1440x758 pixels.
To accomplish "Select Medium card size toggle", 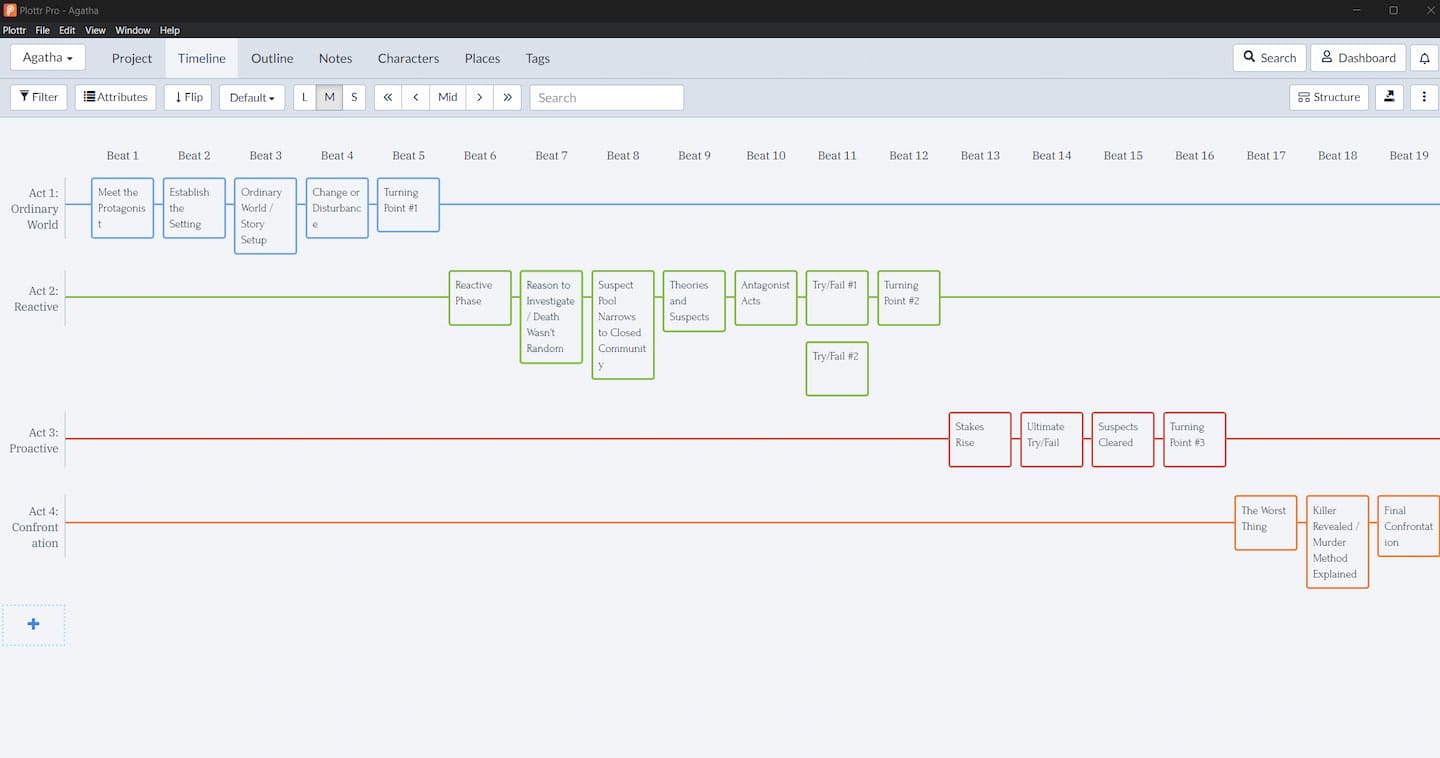I will [329, 97].
